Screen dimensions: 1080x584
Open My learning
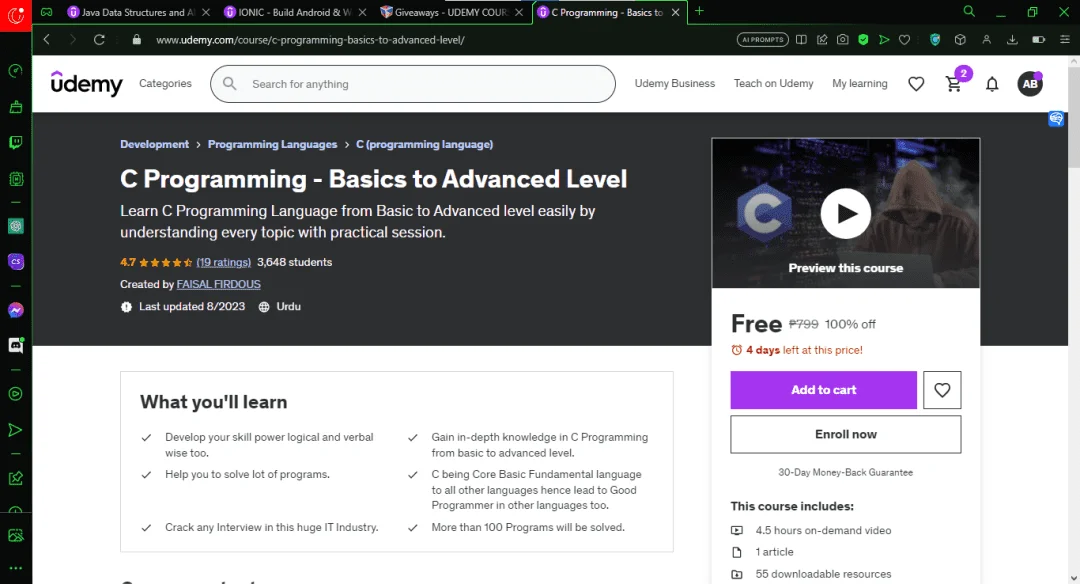[x=860, y=83]
